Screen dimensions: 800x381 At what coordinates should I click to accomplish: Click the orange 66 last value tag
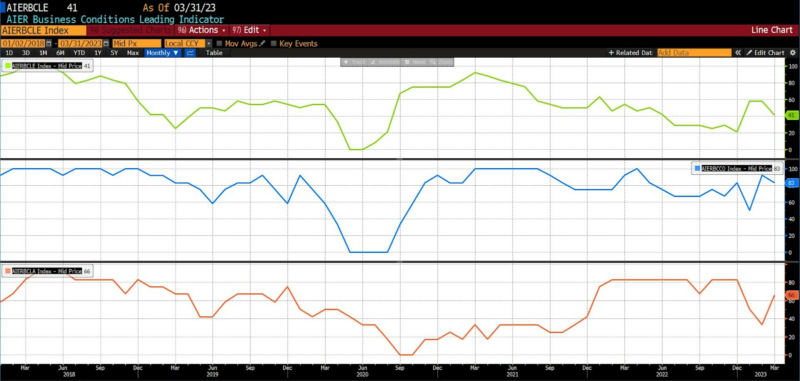click(x=791, y=295)
